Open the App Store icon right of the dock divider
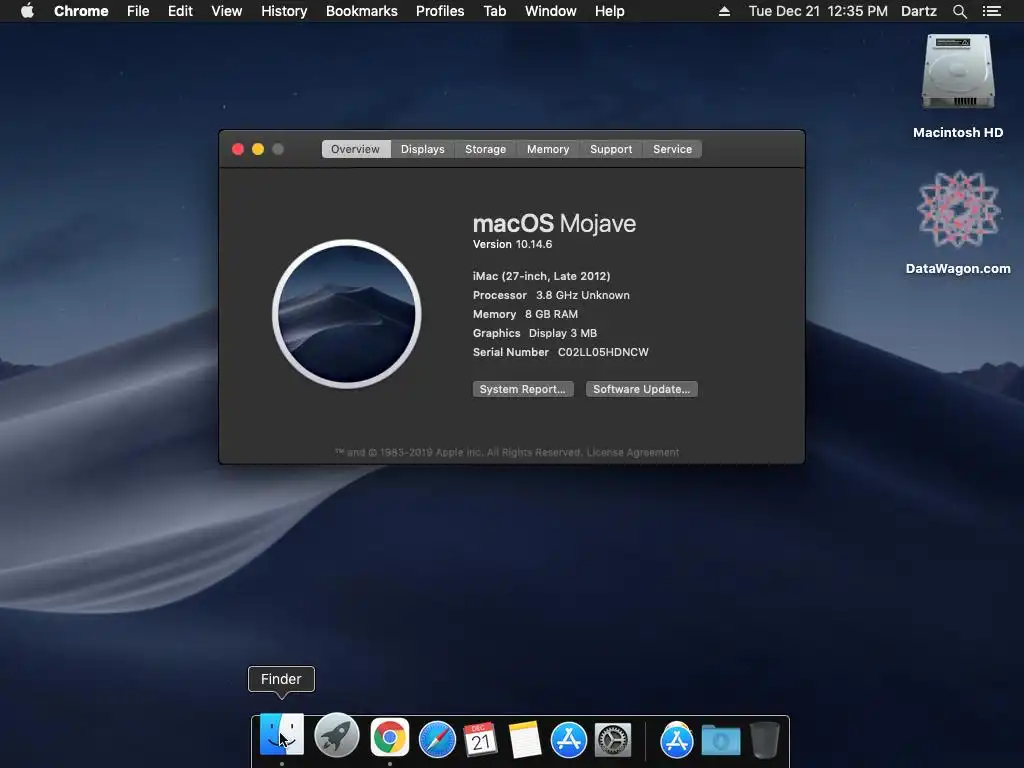The image size is (1024, 768). tap(677, 740)
